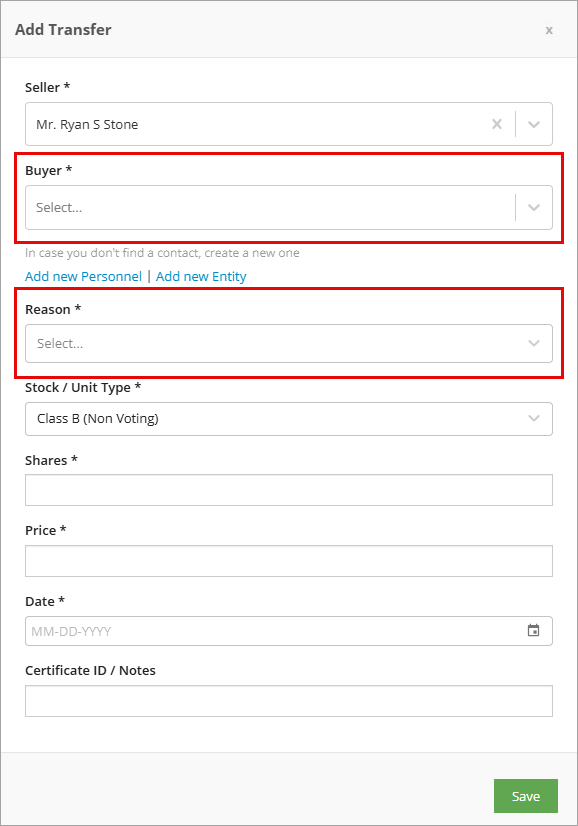Viewport: 578px width, 826px height.
Task: Click into the Date MM-DD-YYYY field
Action: pyautogui.click(x=289, y=631)
